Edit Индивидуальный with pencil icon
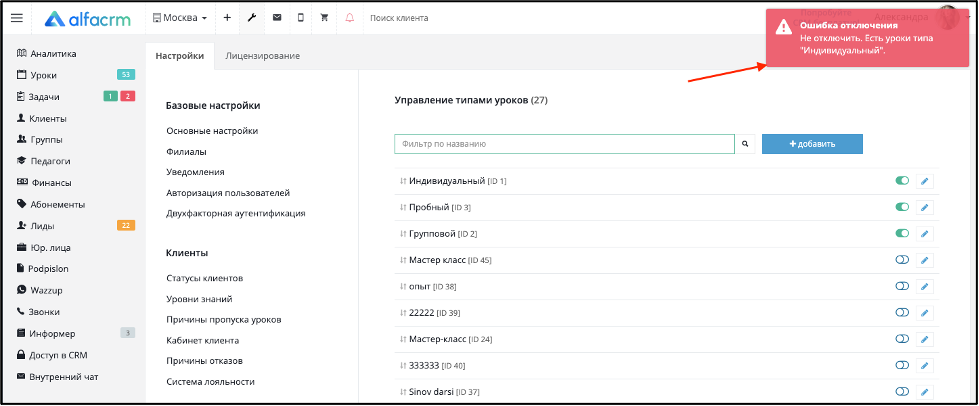The image size is (979, 406). click(x=925, y=181)
